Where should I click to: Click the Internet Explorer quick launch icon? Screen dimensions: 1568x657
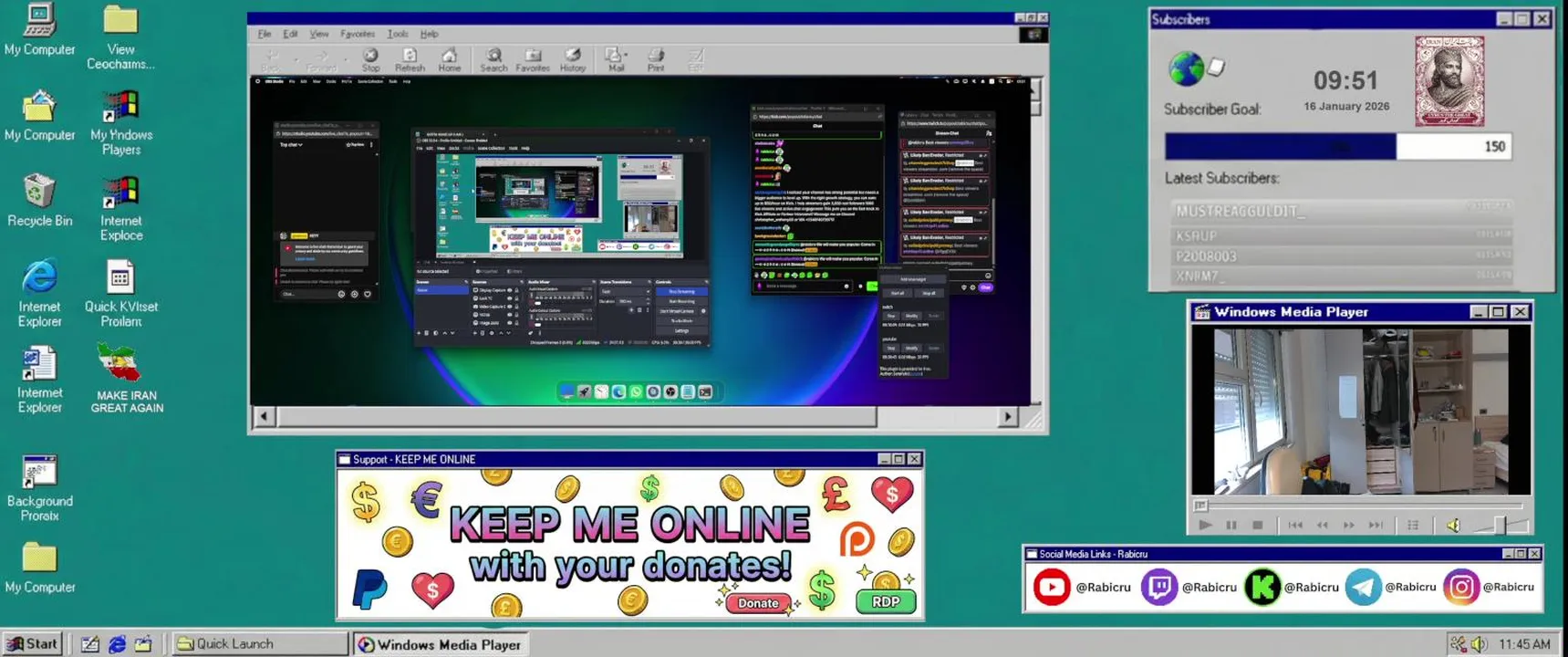click(x=117, y=644)
